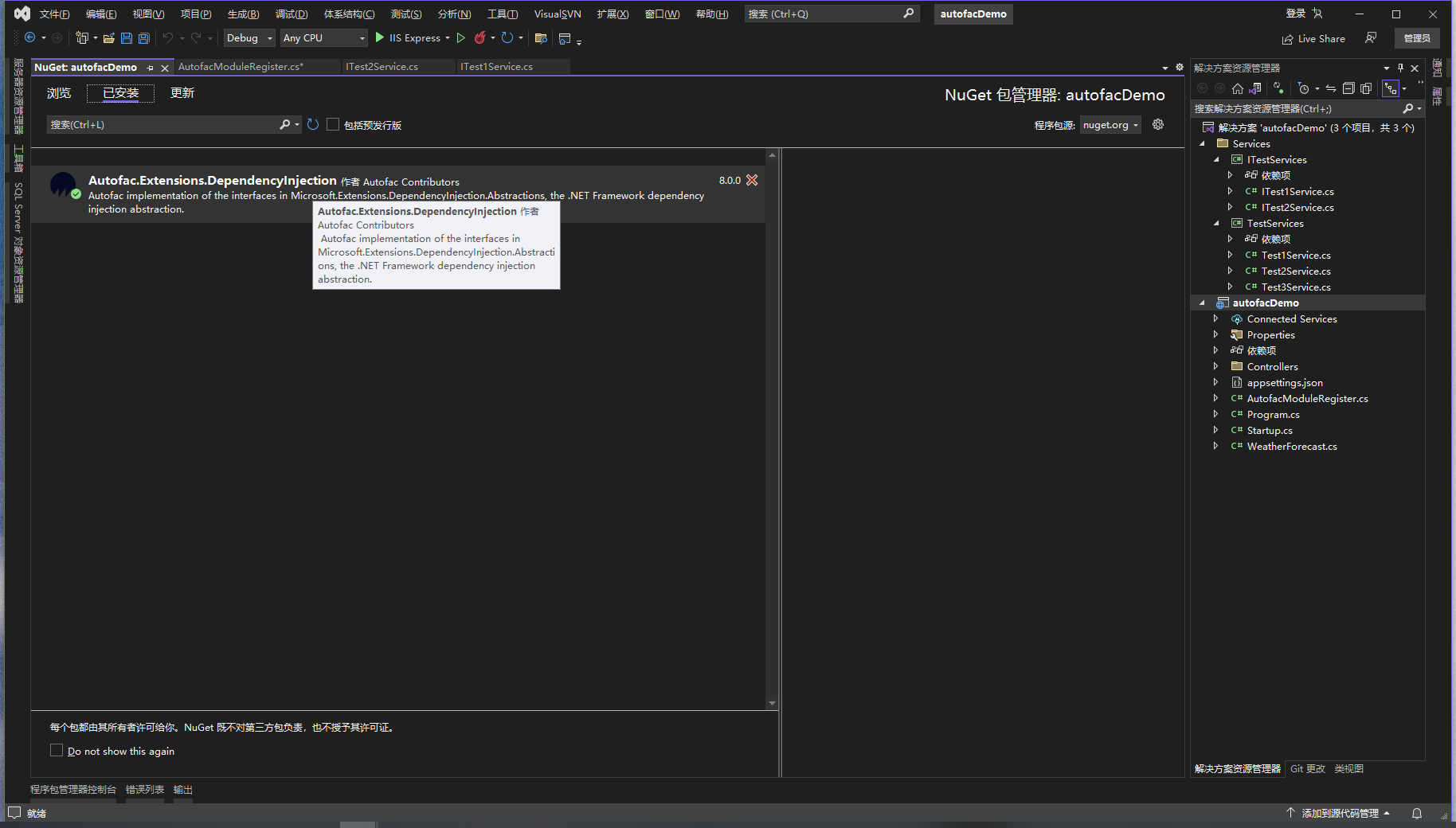Open the Any CPU platform dropdown
Screen dimensions: 1456x828
323,37
